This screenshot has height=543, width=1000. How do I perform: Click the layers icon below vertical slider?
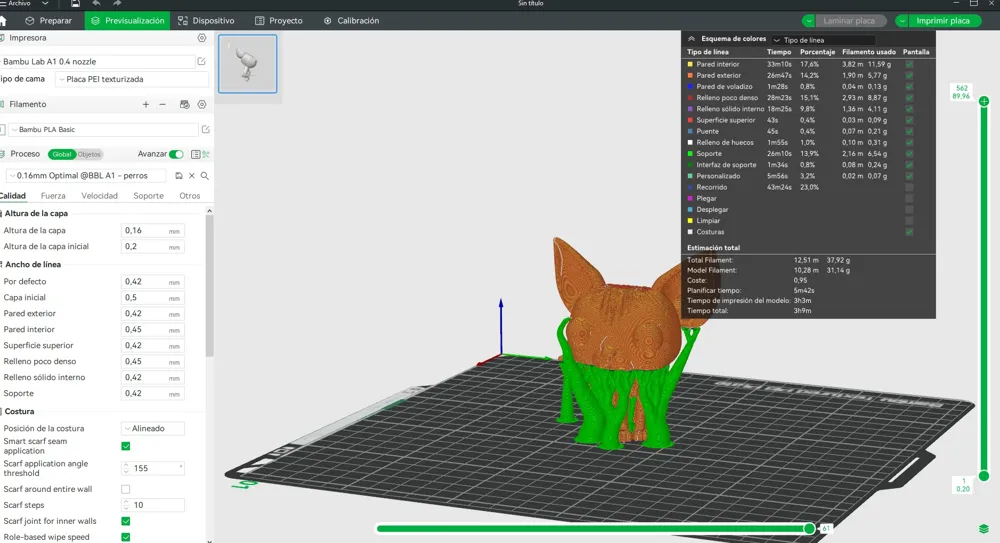coord(983,528)
